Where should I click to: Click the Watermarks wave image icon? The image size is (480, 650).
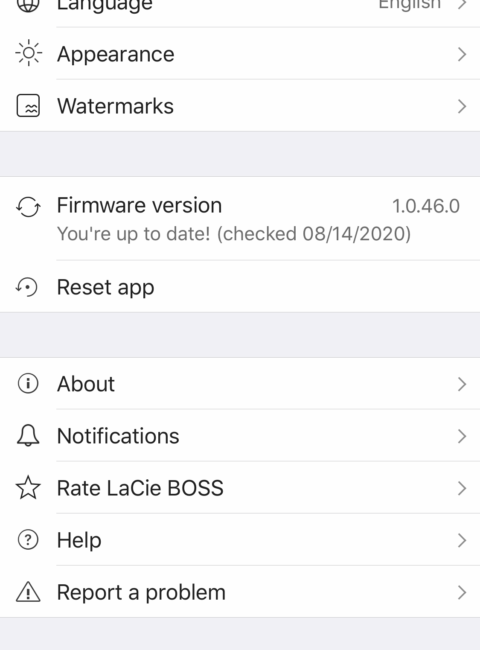(28, 106)
